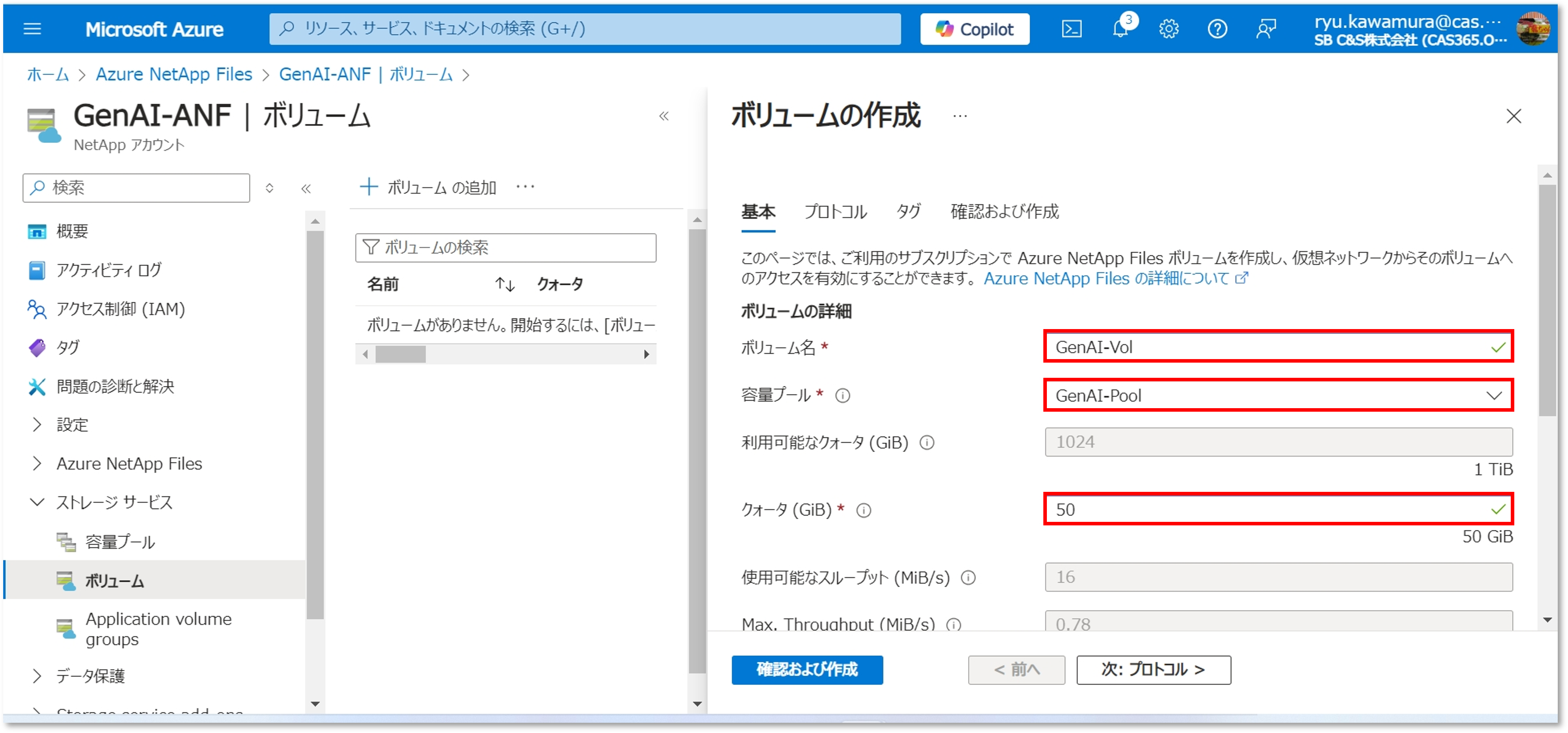
Task: Toggle expand/collapse all sidebar groups
Action: click(270, 188)
